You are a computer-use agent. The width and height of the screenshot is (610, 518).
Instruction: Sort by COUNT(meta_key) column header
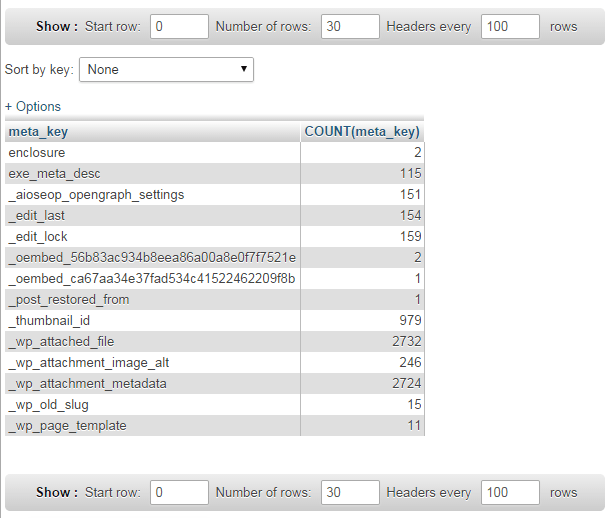coord(361,131)
